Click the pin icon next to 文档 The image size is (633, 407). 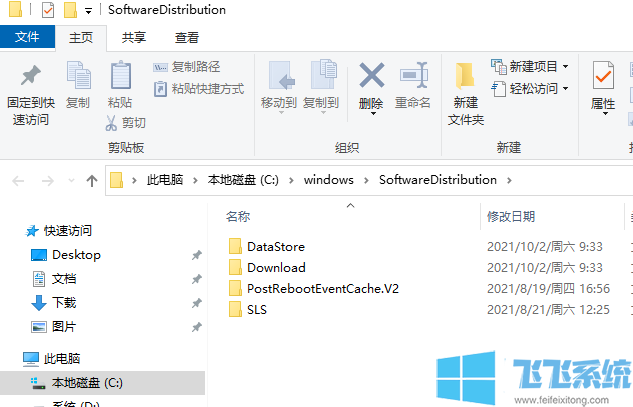click(x=197, y=279)
